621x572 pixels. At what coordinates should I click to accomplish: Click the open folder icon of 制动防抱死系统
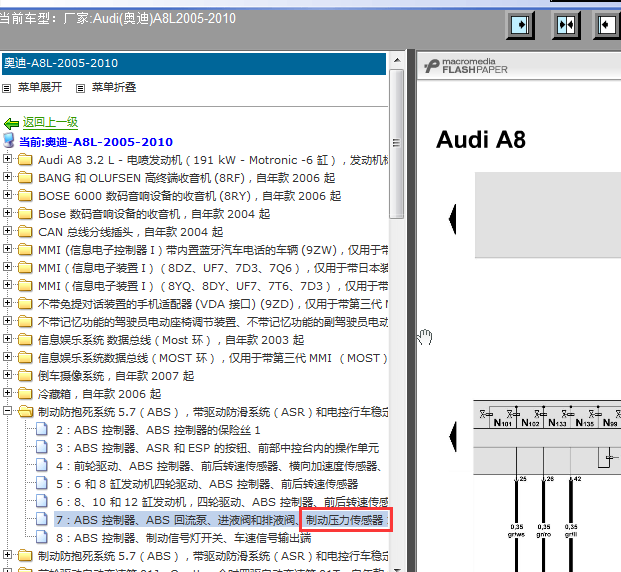click(x=26, y=412)
